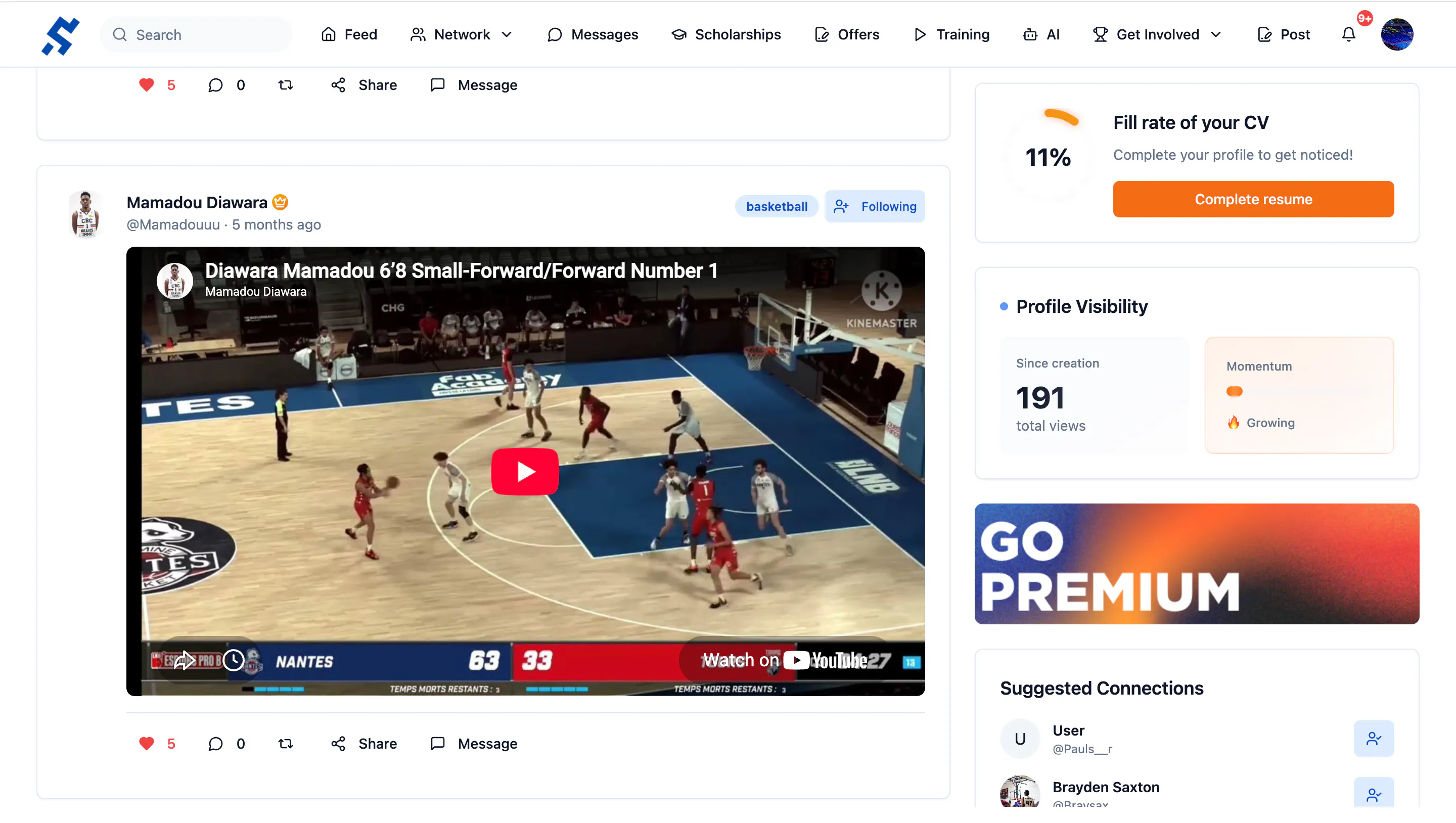Image resolution: width=1456 pixels, height=823 pixels.
Task: Expand the Network dropdown
Action: point(461,34)
